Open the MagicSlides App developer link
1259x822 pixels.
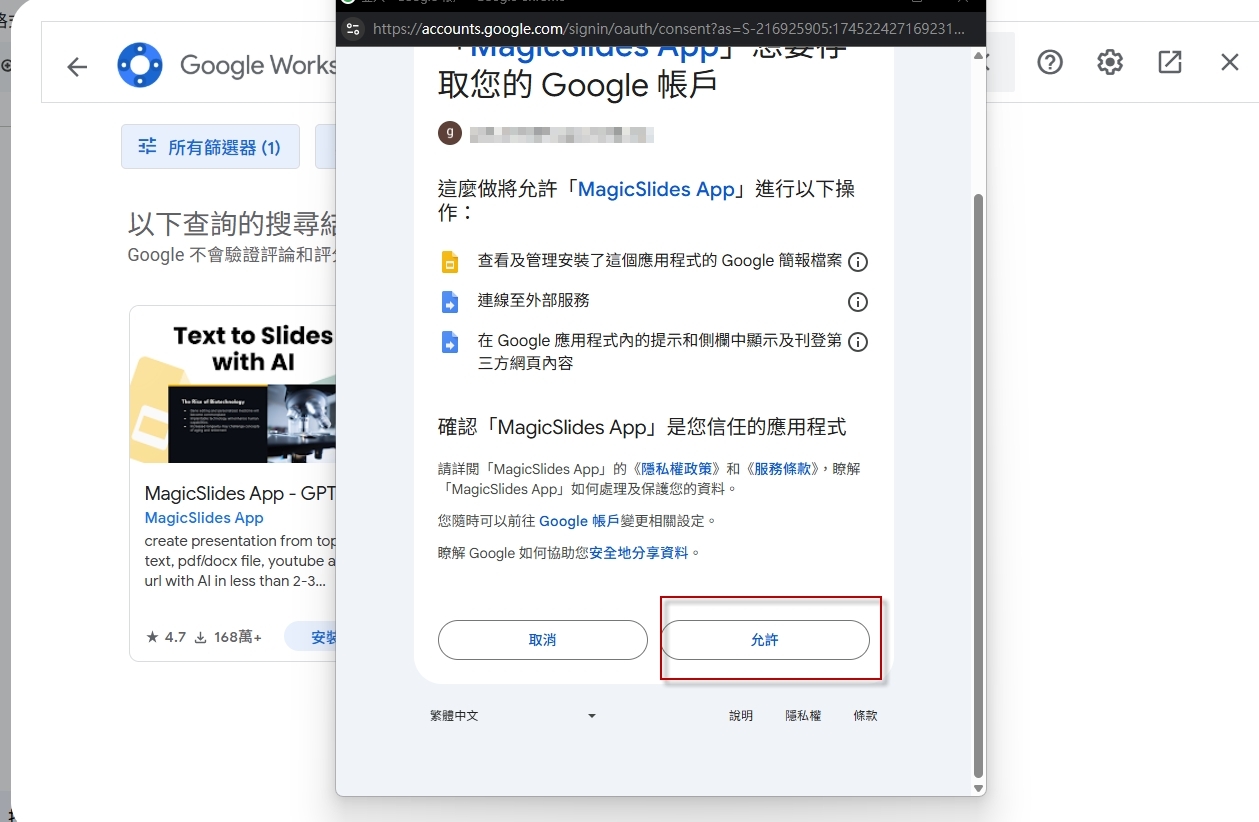203,517
